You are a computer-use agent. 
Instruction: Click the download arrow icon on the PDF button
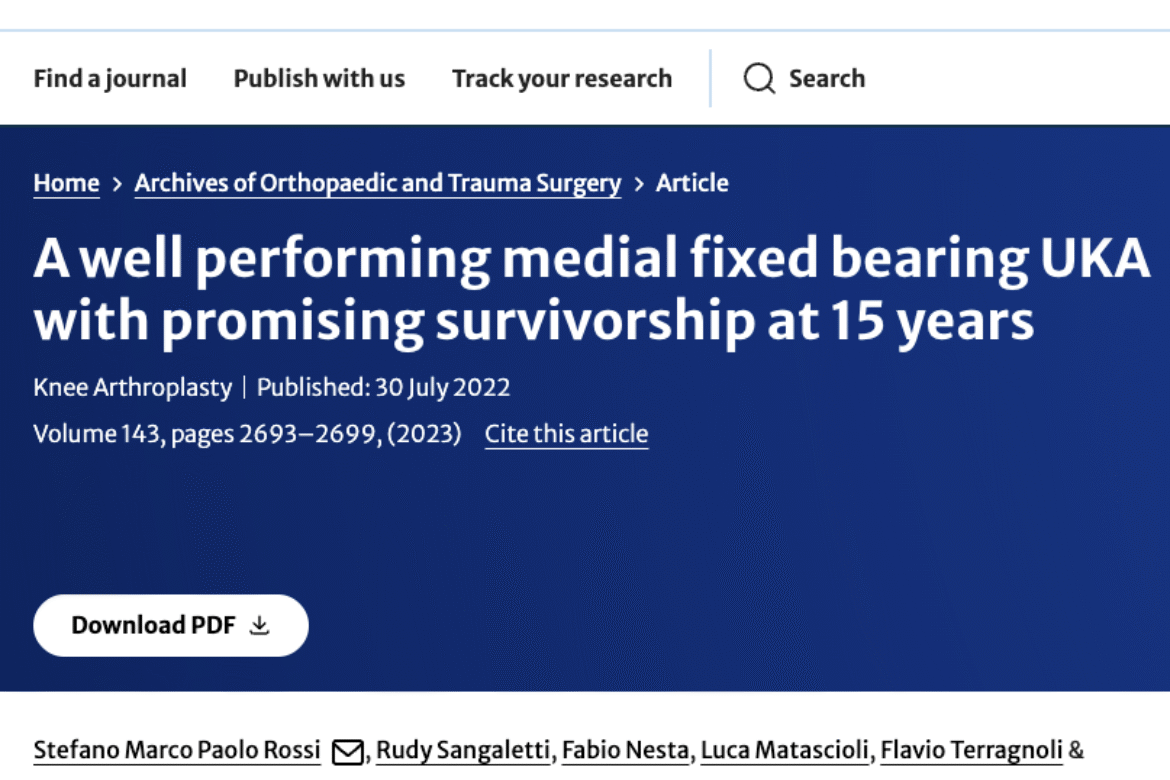point(260,624)
